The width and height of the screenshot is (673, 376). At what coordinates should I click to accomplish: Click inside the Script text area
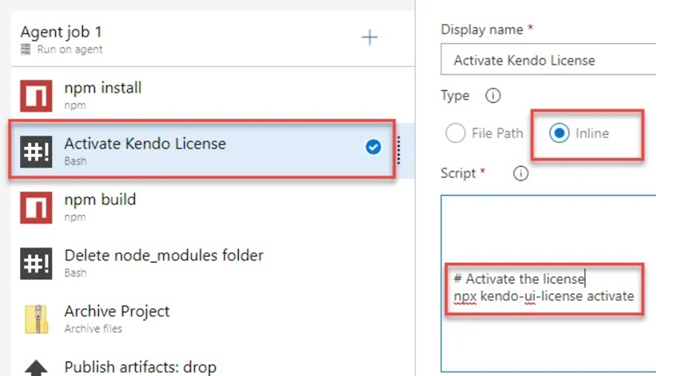point(548,283)
